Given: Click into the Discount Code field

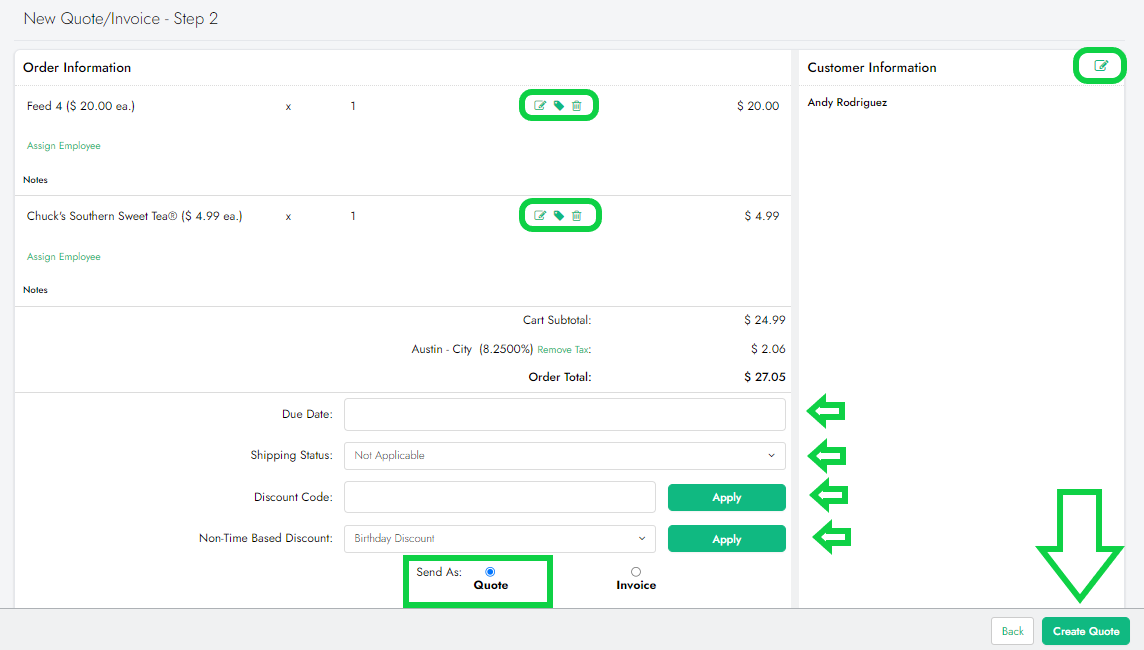Looking at the screenshot, I should [499, 497].
